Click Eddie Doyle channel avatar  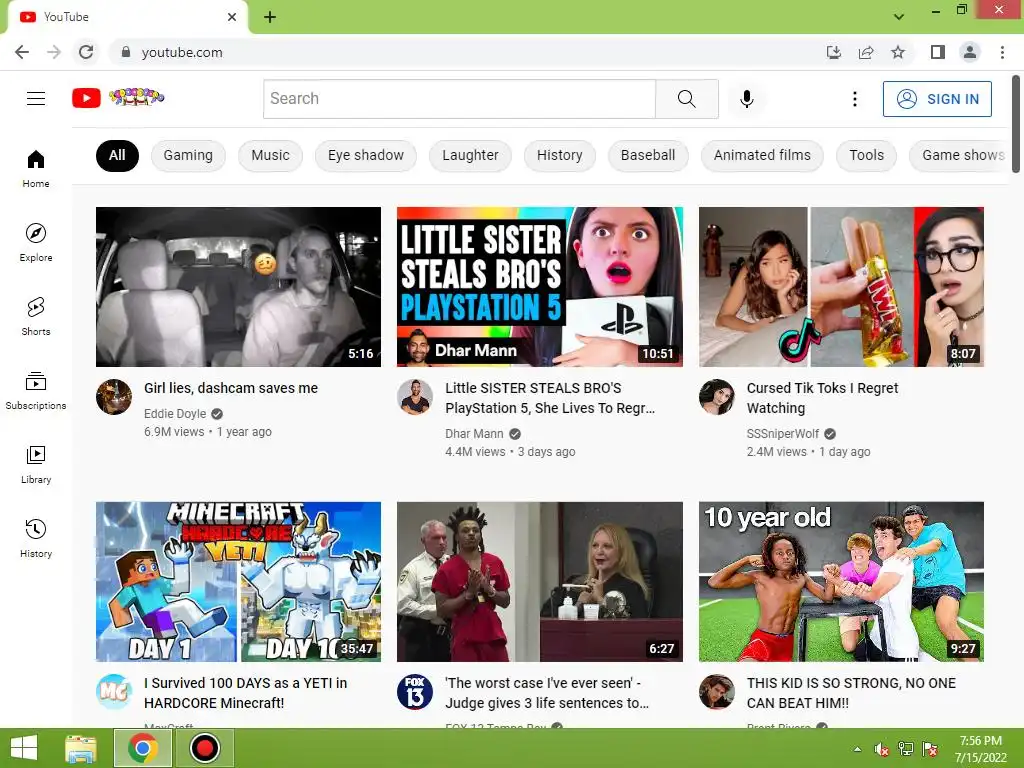[114, 396]
